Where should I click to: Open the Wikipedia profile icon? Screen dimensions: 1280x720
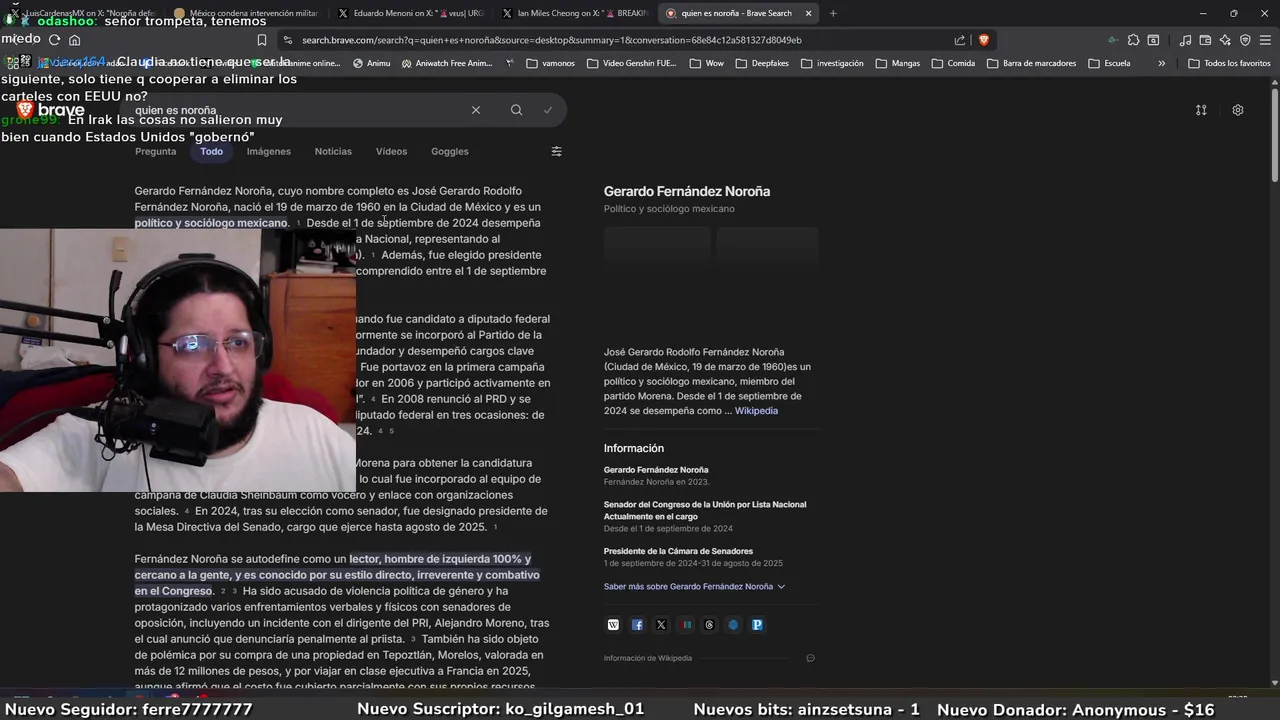click(x=613, y=625)
